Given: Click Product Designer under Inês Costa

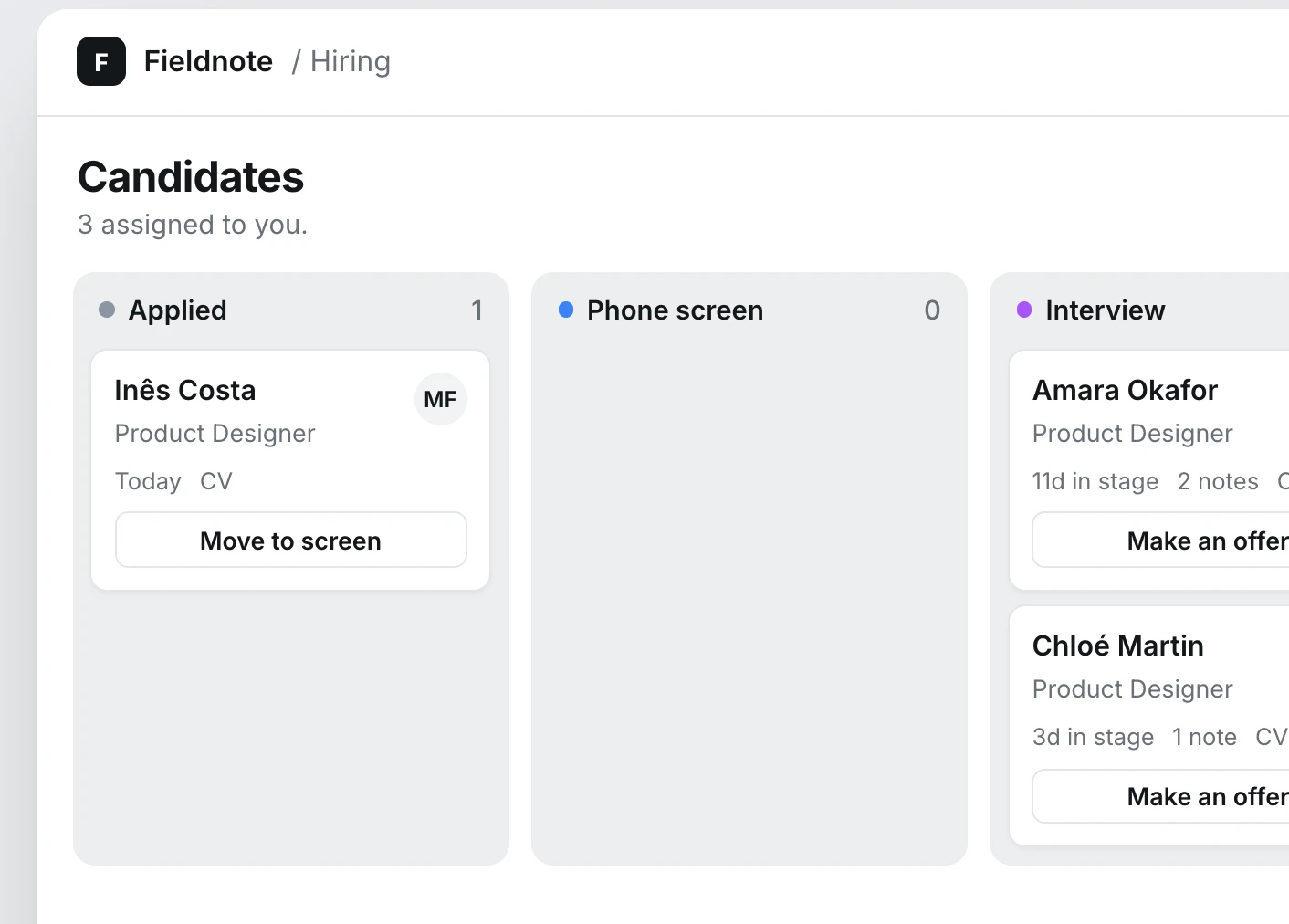Looking at the screenshot, I should coord(215,434).
